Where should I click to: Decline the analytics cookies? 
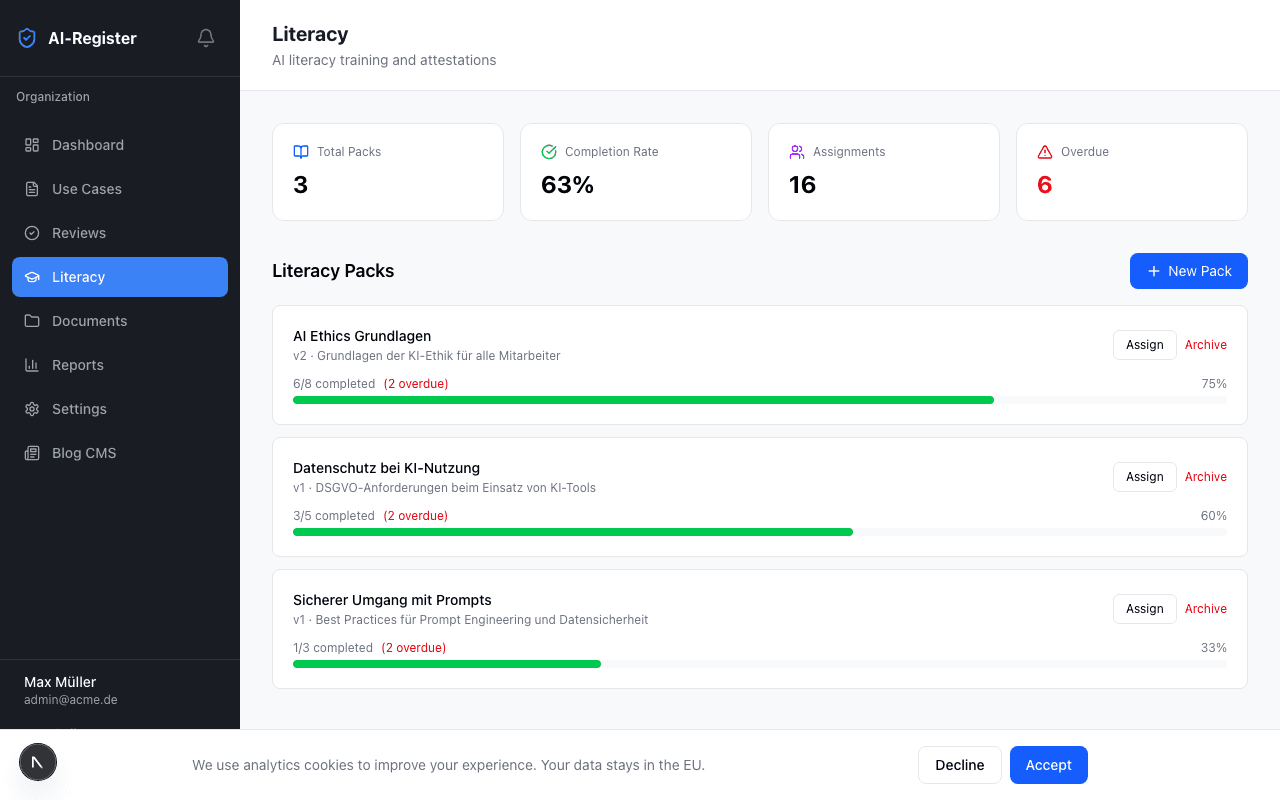[959, 764]
